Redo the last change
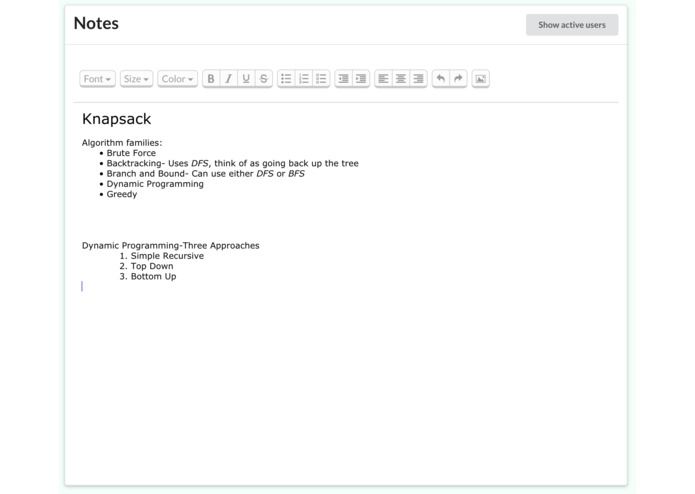The height and width of the screenshot is (494, 695). pos(458,79)
